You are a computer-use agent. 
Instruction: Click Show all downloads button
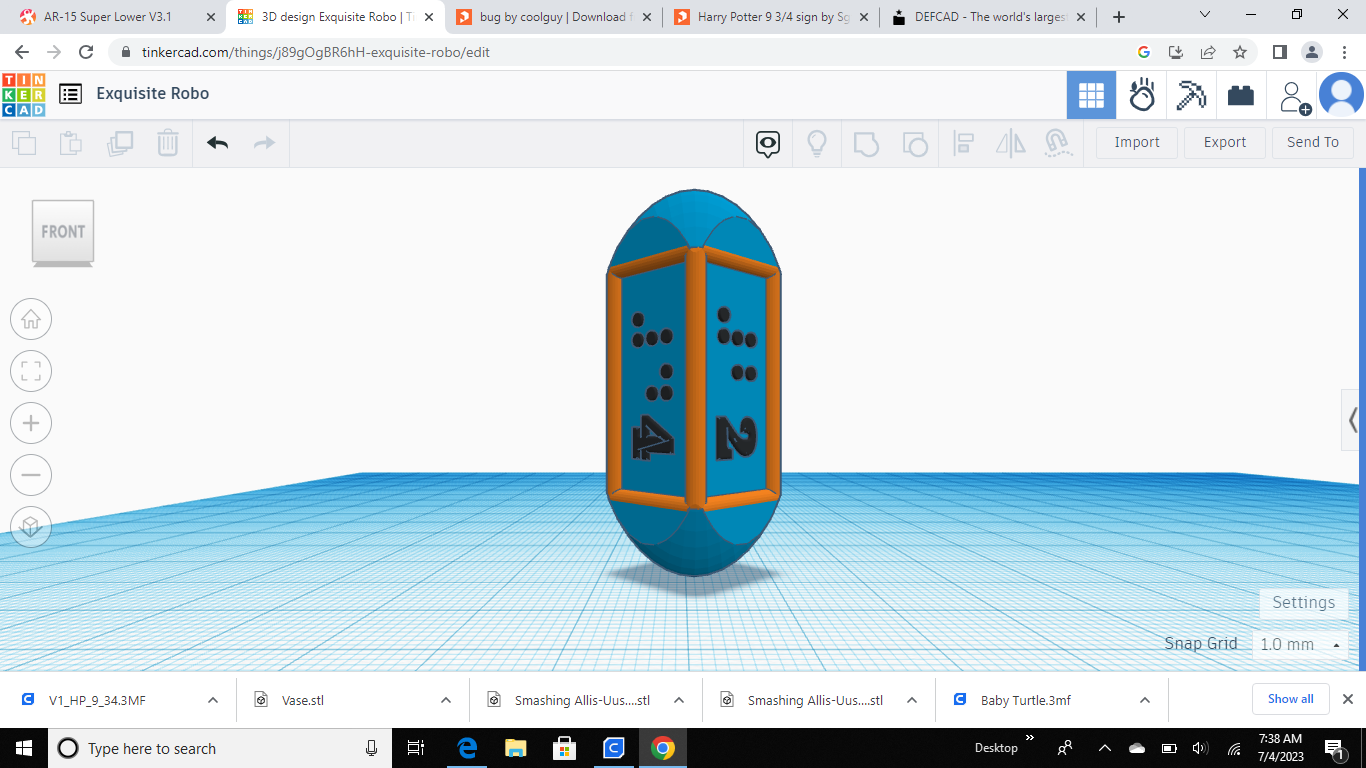[x=1291, y=699]
